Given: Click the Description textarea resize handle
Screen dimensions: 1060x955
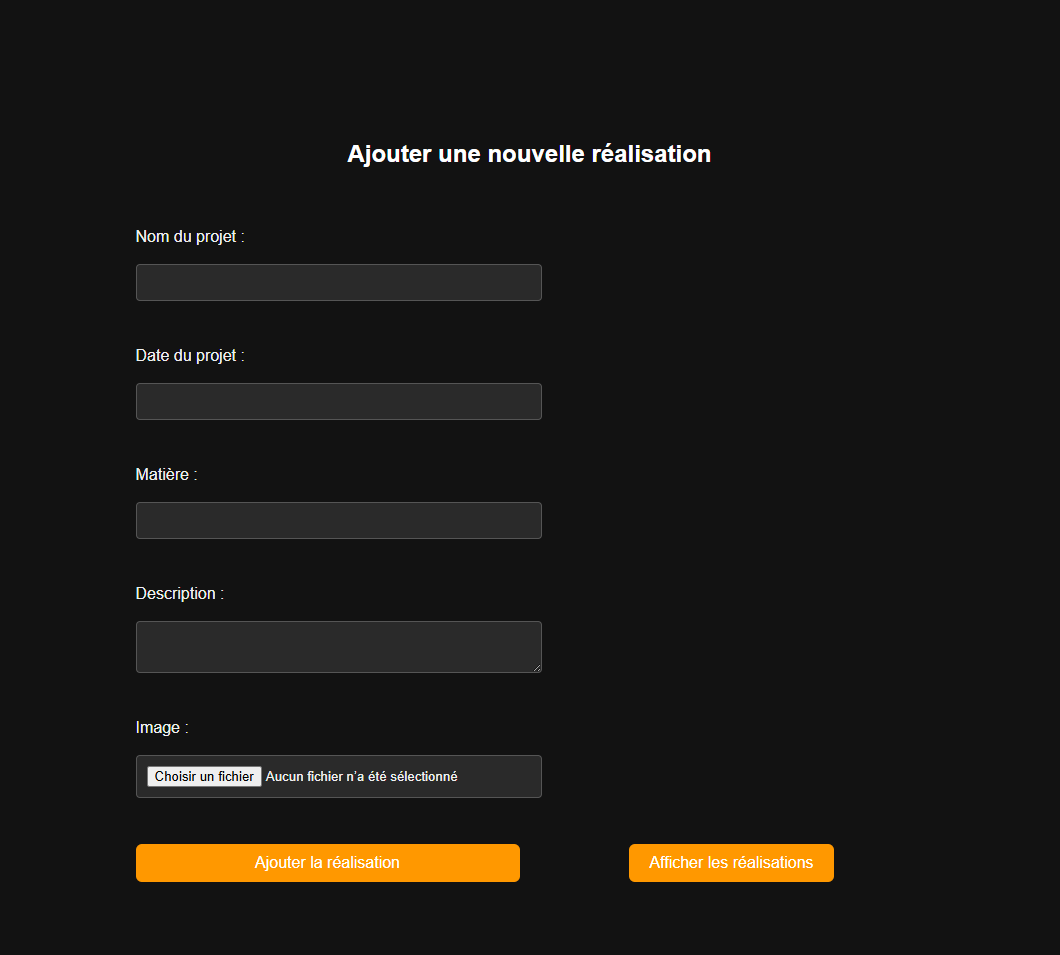Looking at the screenshot, I should click(536, 667).
